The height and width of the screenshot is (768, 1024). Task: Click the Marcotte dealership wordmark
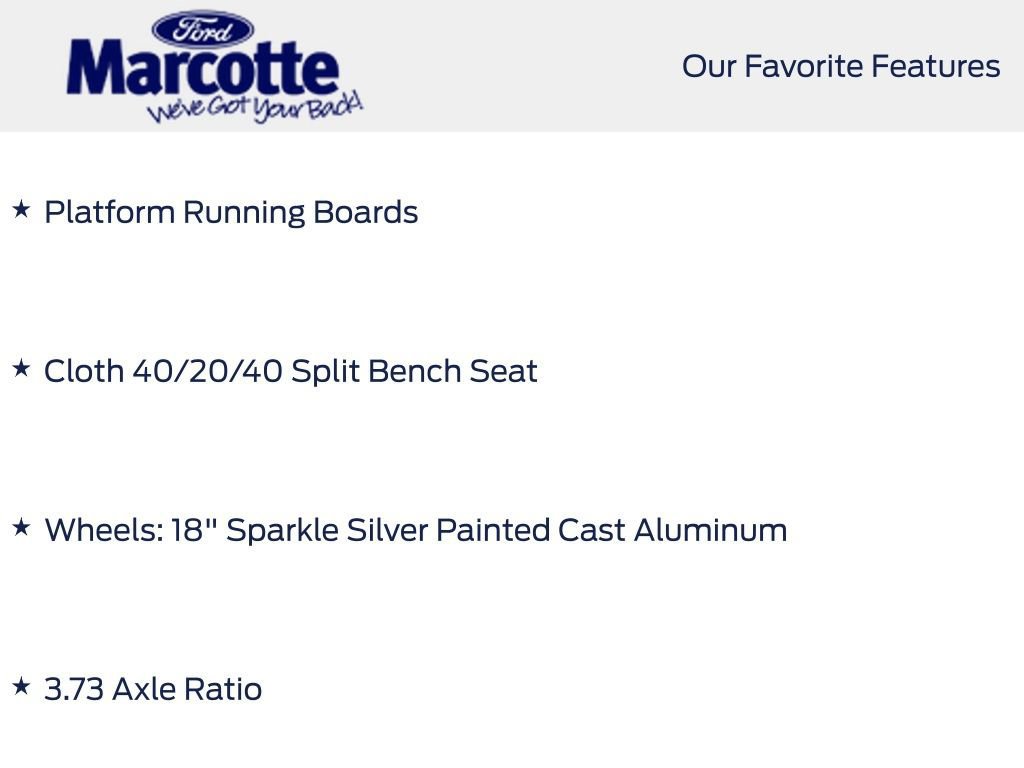point(203,70)
